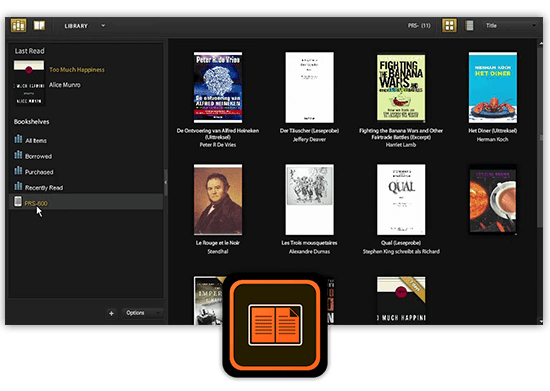Open Too Much Happiness last read cover

click(x=29, y=82)
